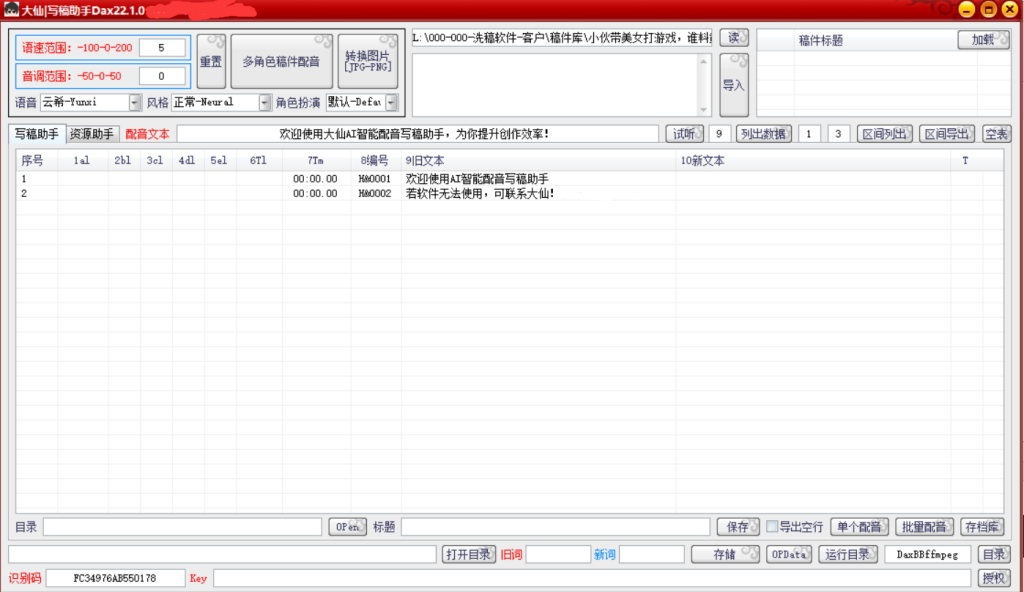Switch to the 资源助手 tab
Image resolution: width=1024 pixels, height=592 pixels.
92,134
